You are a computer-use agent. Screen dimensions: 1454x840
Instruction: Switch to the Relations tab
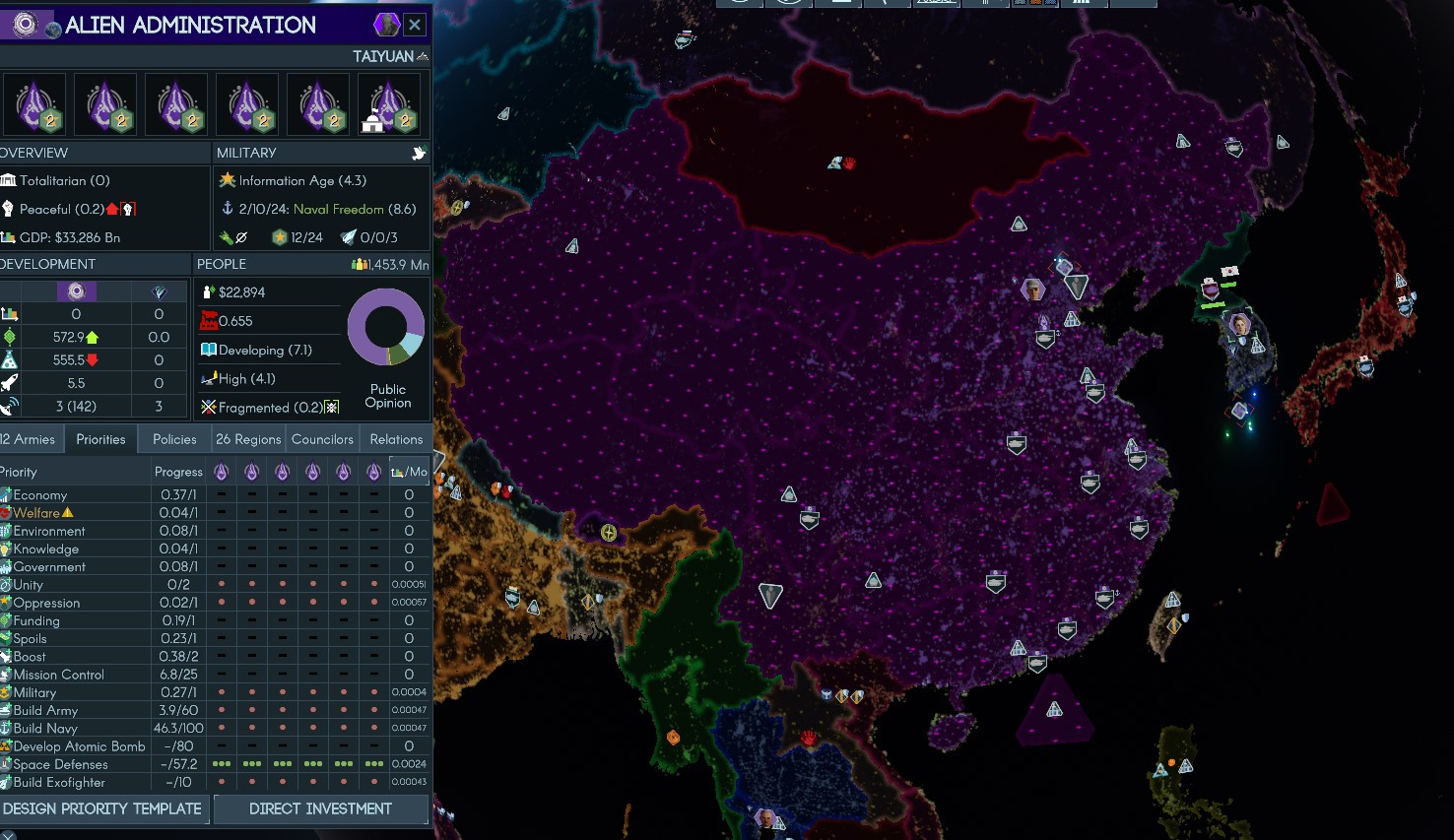point(396,439)
